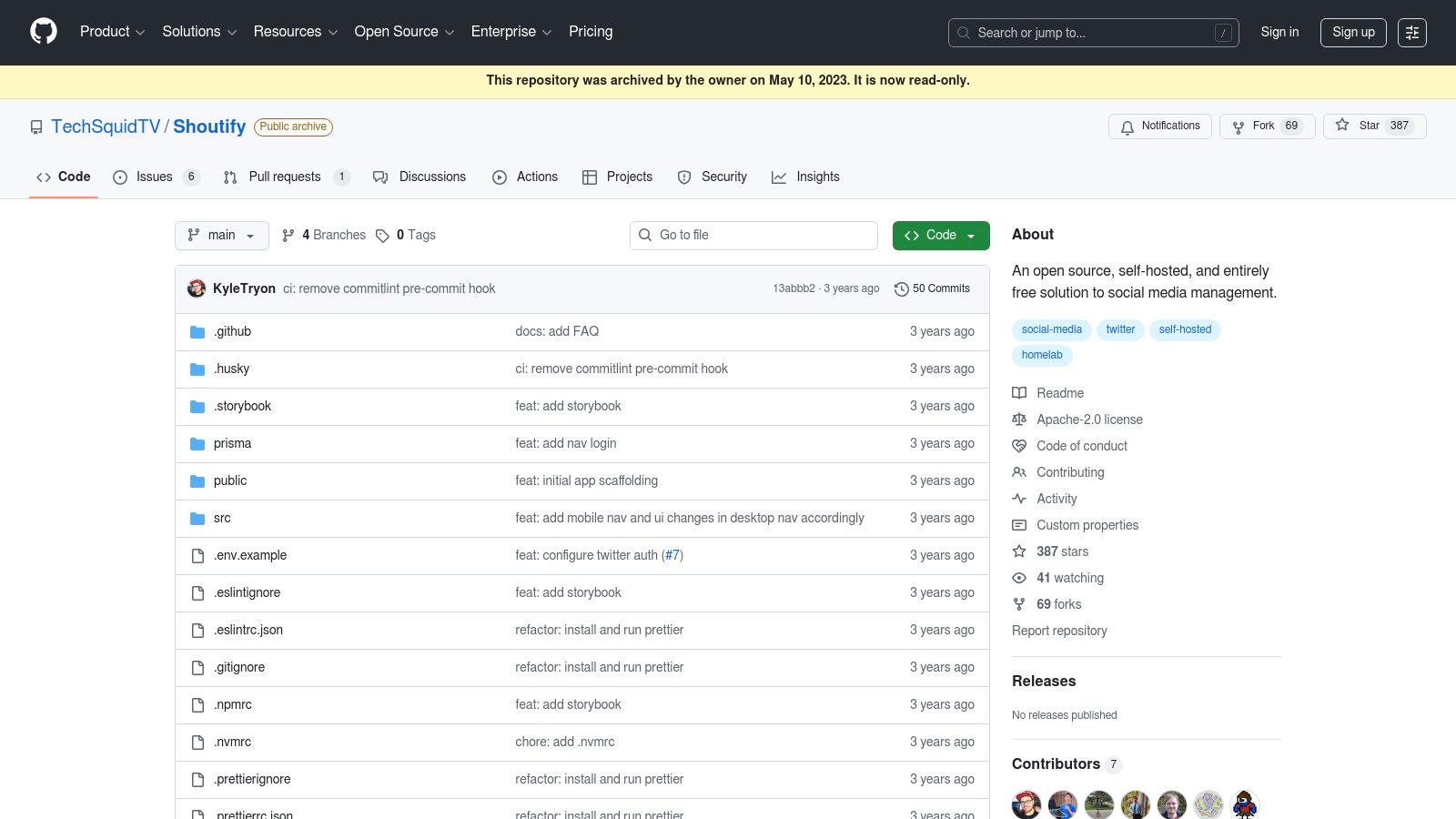Switch to the Projects tab
Screen dimensions: 1456x819
(617, 177)
